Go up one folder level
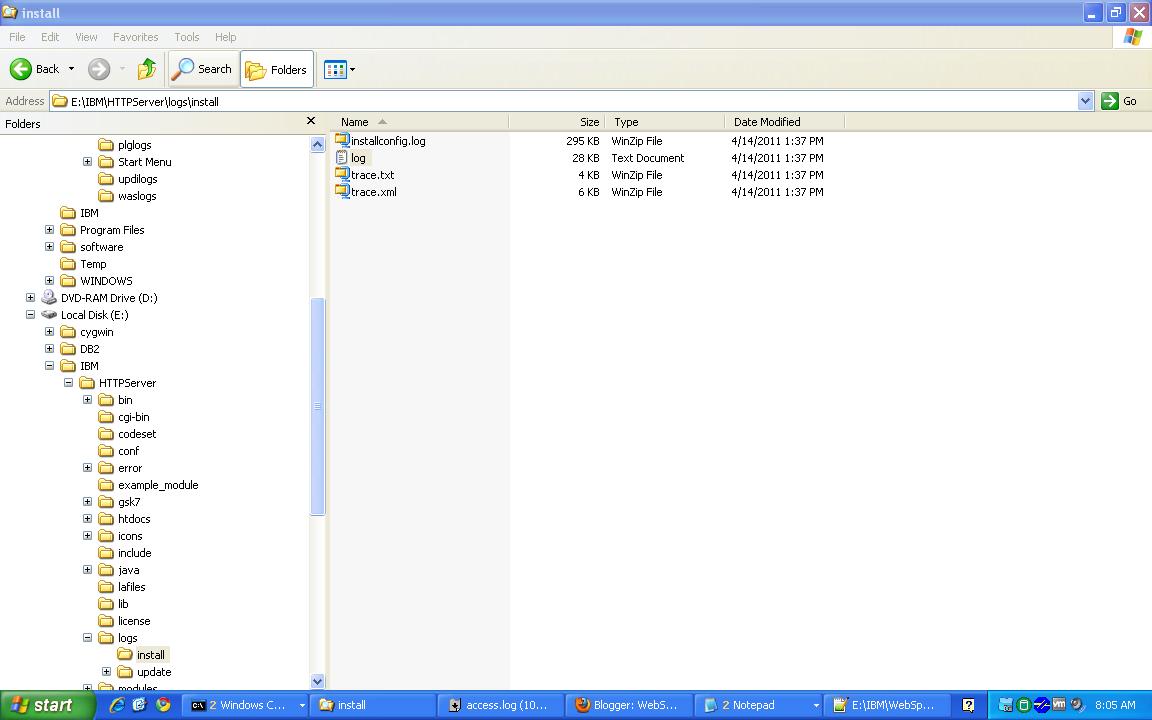The image size is (1152, 720). tap(147, 69)
